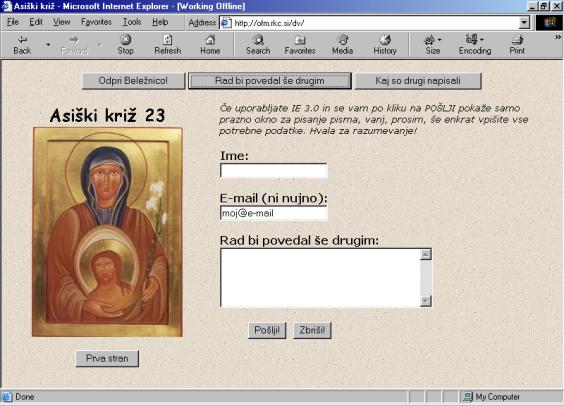
Task: Expand the toolbar overflow chevron
Action: pos(558,37)
